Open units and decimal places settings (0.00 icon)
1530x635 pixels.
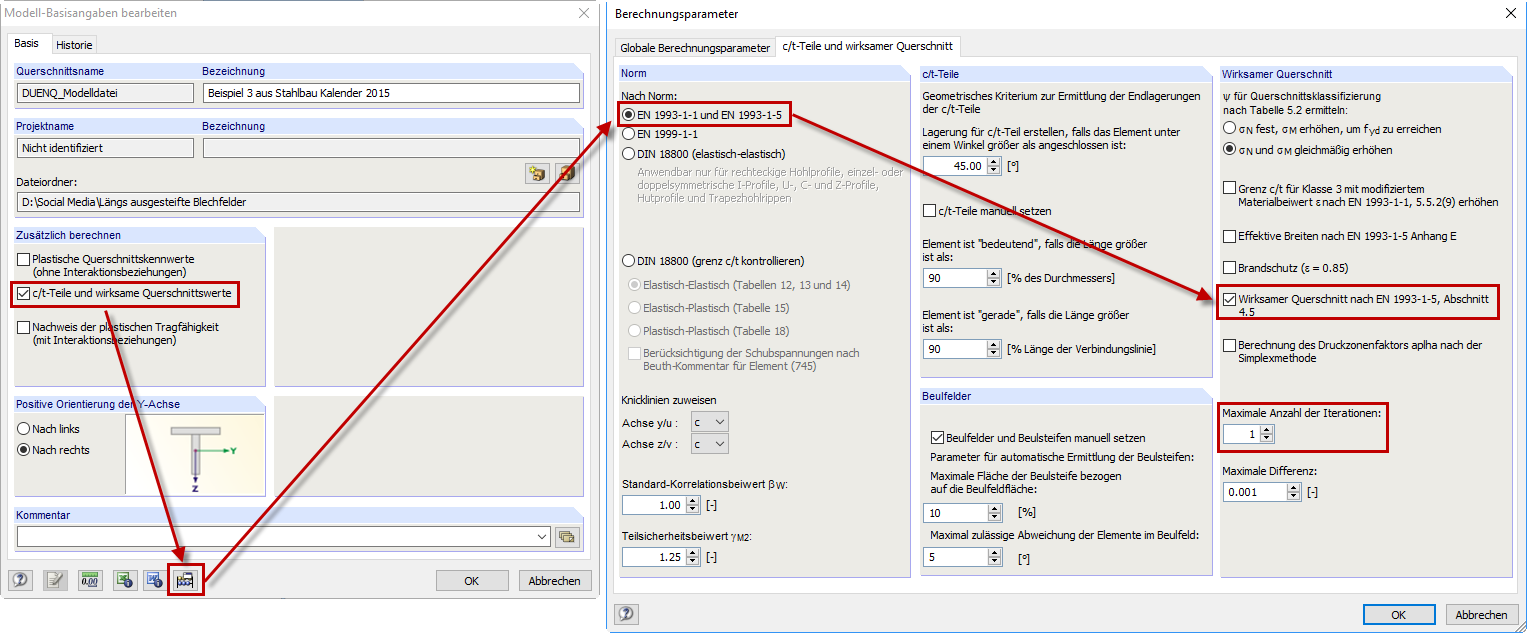click(x=89, y=580)
